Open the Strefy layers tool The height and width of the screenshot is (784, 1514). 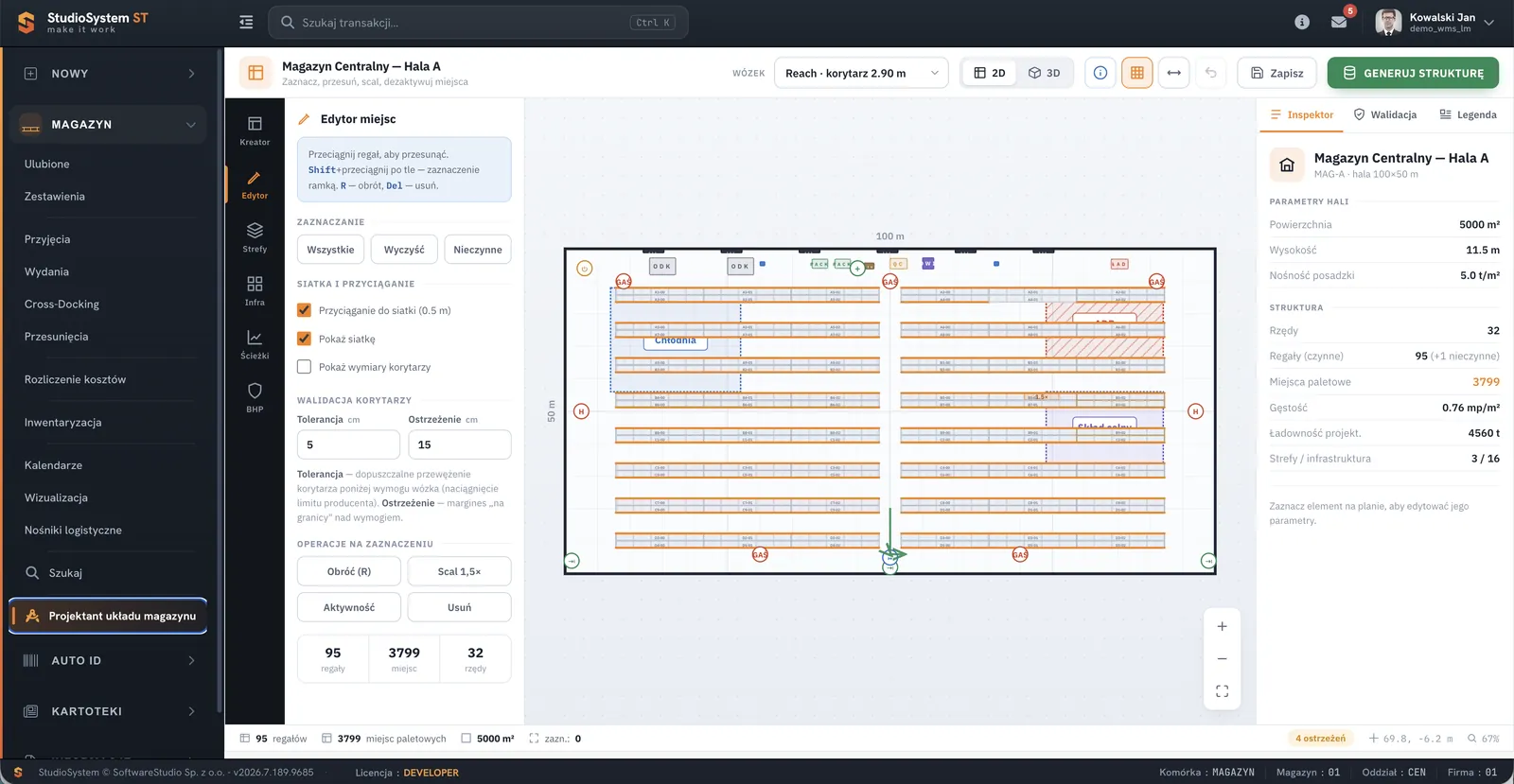(x=255, y=237)
